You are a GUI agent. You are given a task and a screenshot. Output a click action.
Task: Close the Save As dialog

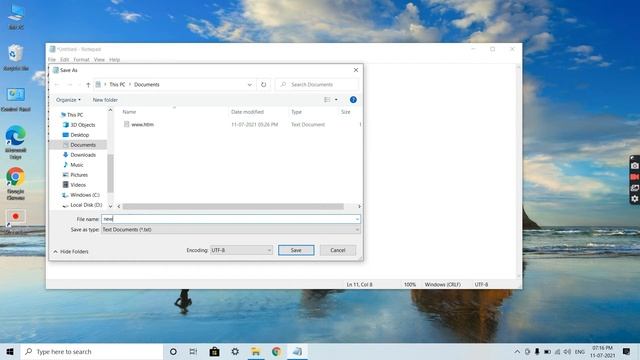pyautogui.click(x=356, y=70)
